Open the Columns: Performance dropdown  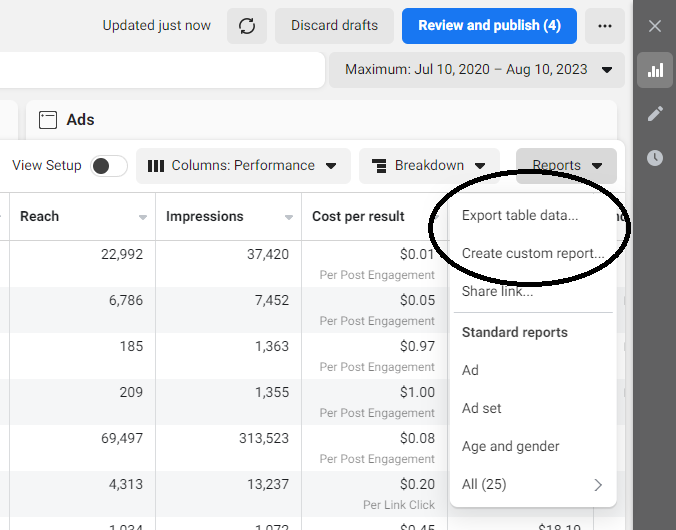point(243,166)
